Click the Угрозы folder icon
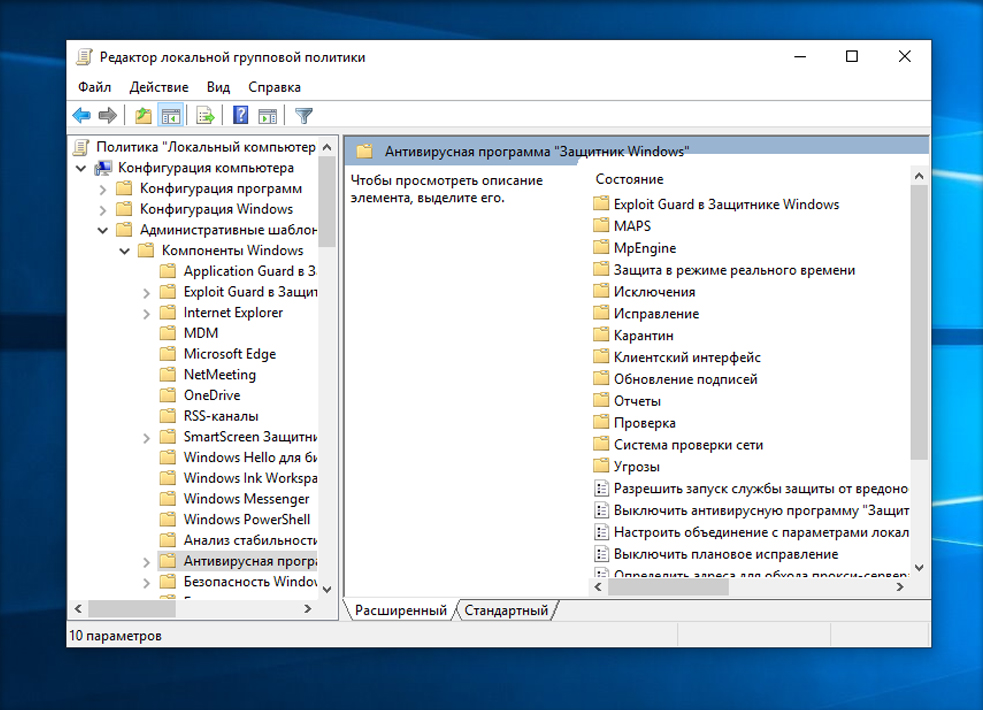The image size is (983, 710). (601, 466)
